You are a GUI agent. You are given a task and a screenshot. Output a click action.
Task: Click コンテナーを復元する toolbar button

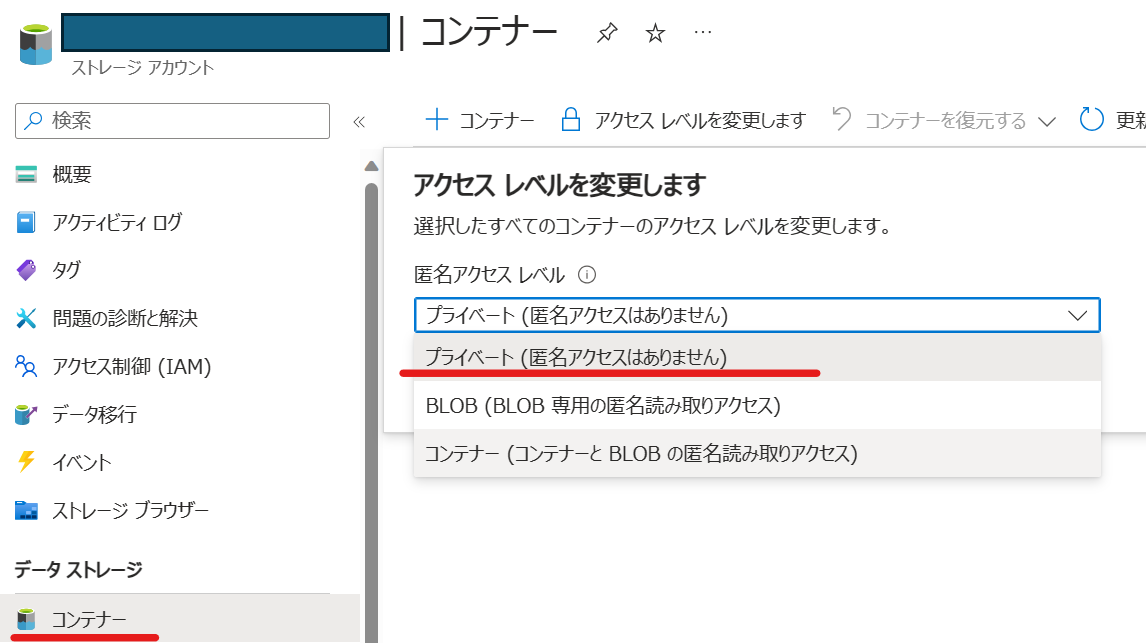coord(930,119)
